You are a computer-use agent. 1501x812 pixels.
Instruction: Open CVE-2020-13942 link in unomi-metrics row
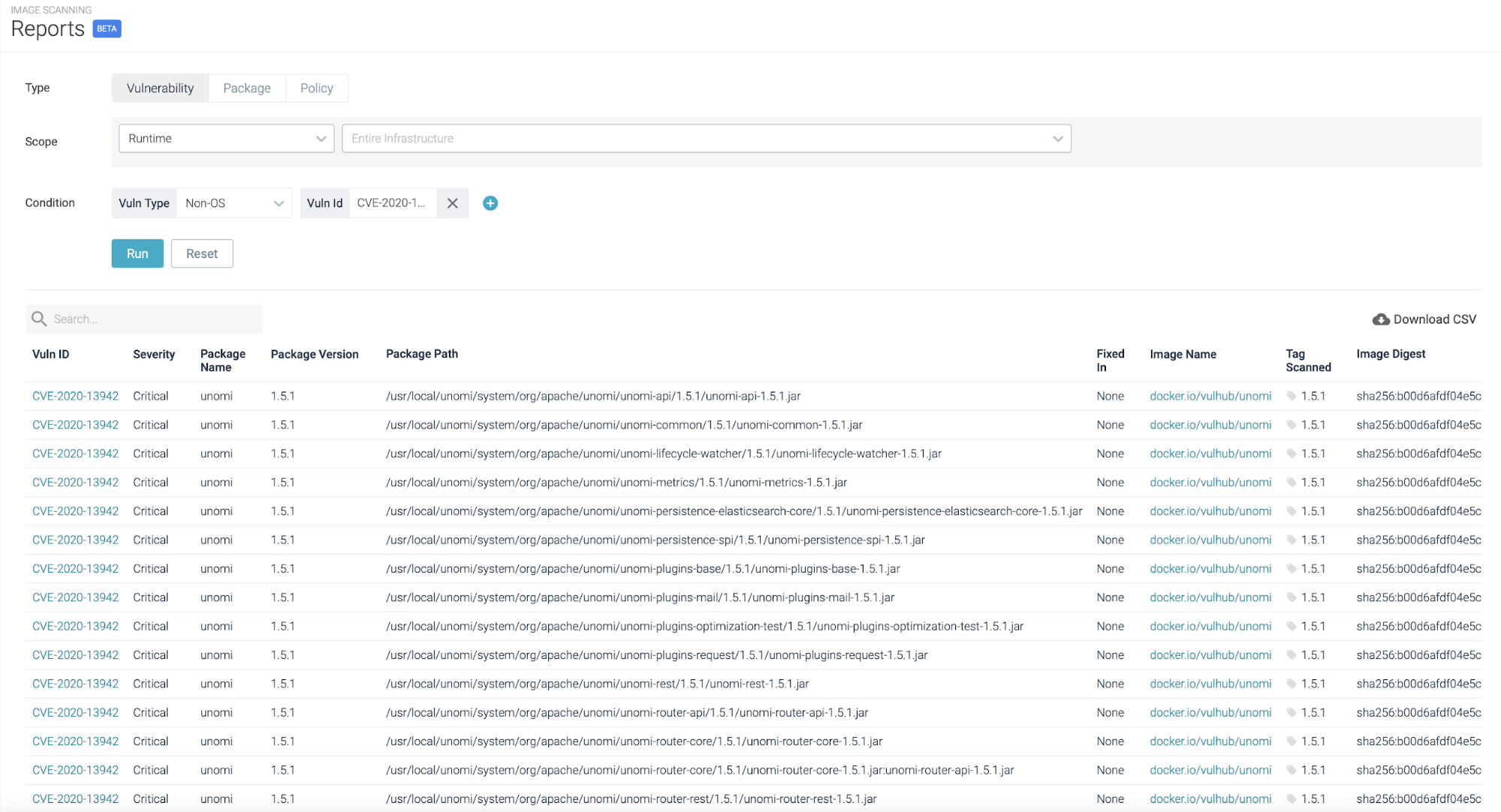pos(75,483)
